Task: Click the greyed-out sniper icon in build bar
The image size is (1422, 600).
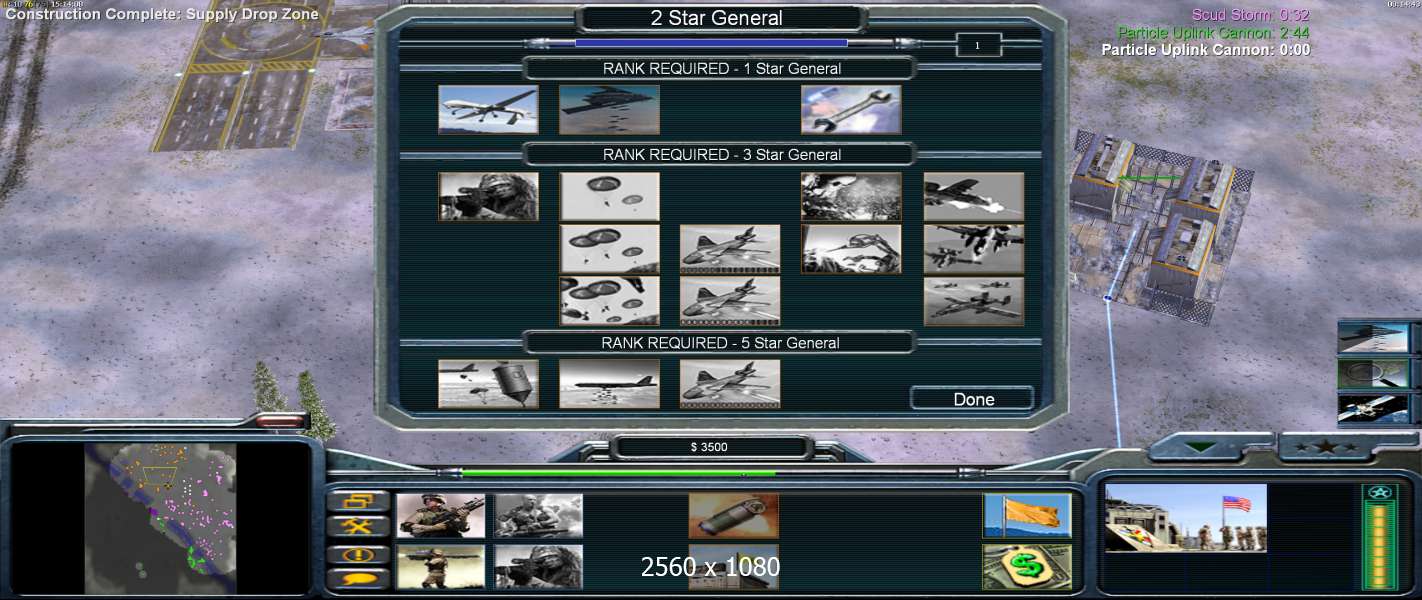Action: coord(539,566)
